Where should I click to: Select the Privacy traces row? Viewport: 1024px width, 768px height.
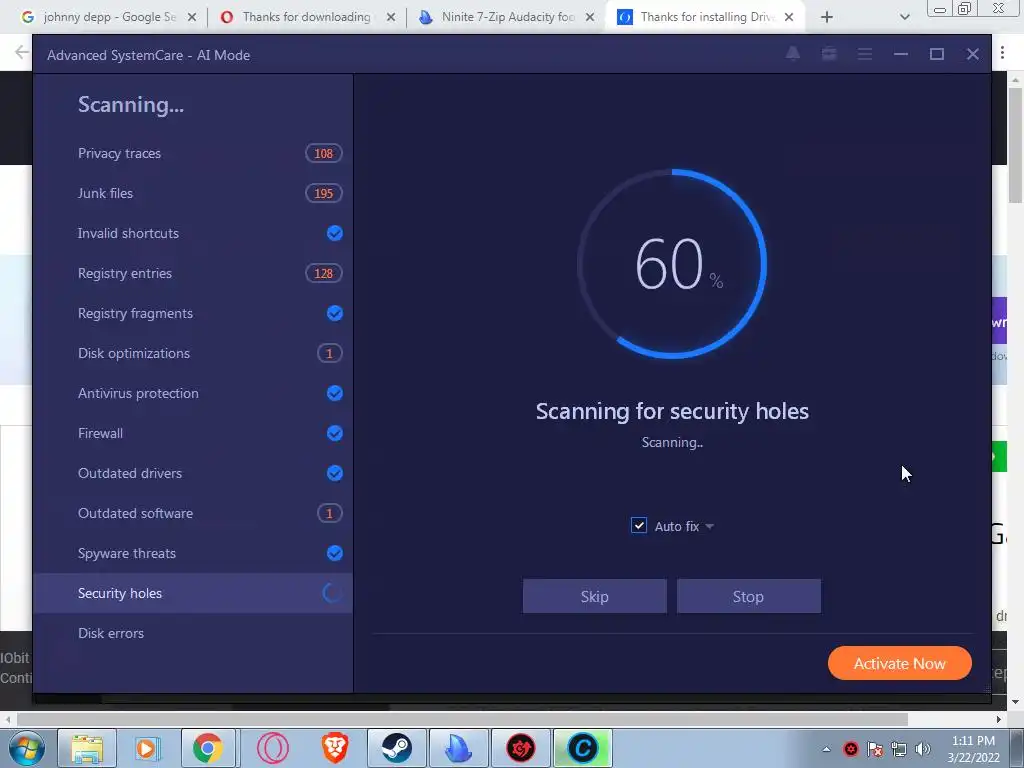[193, 153]
